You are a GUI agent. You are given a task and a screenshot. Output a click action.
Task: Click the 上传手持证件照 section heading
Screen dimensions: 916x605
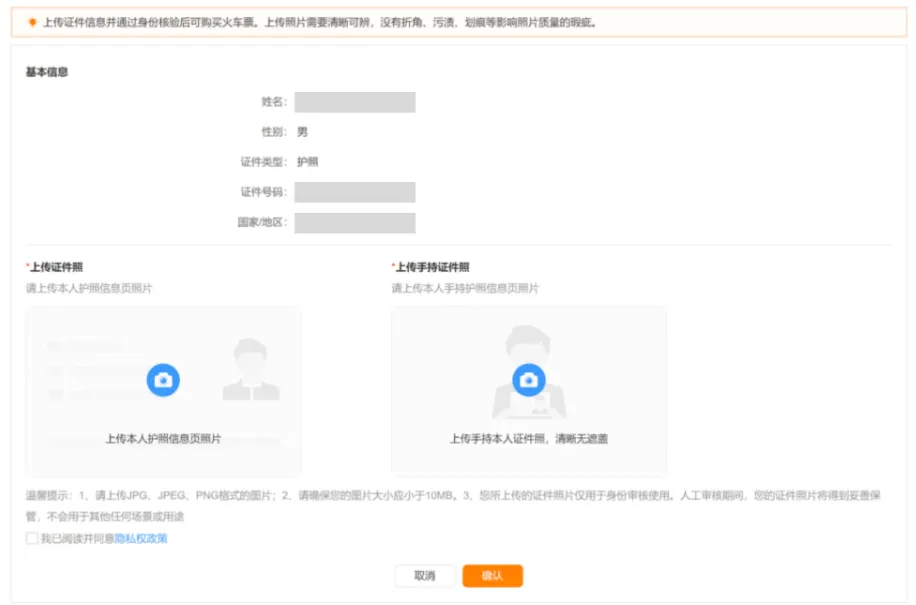432,267
